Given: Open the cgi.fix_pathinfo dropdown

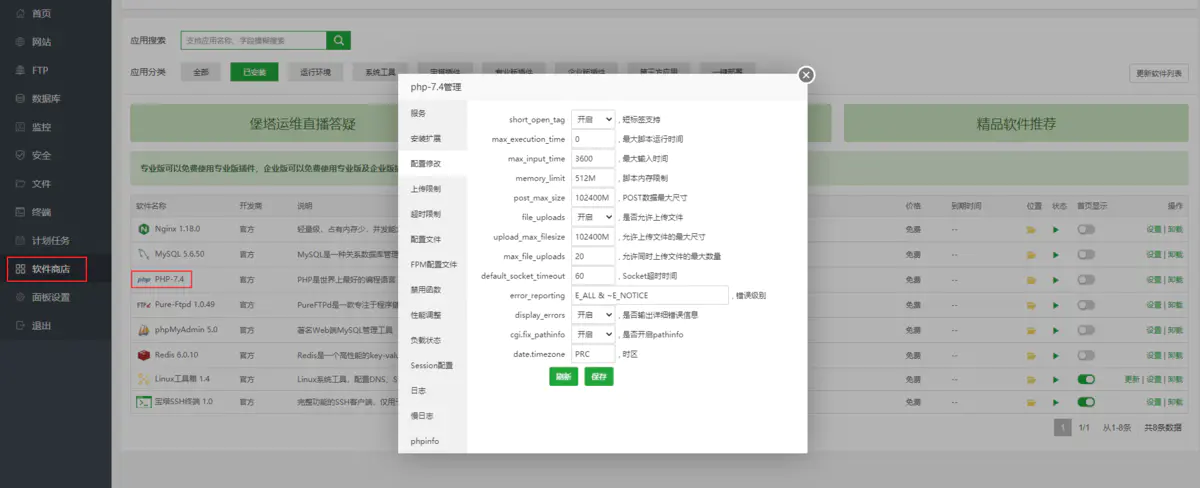Looking at the screenshot, I should click(x=593, y=334).
